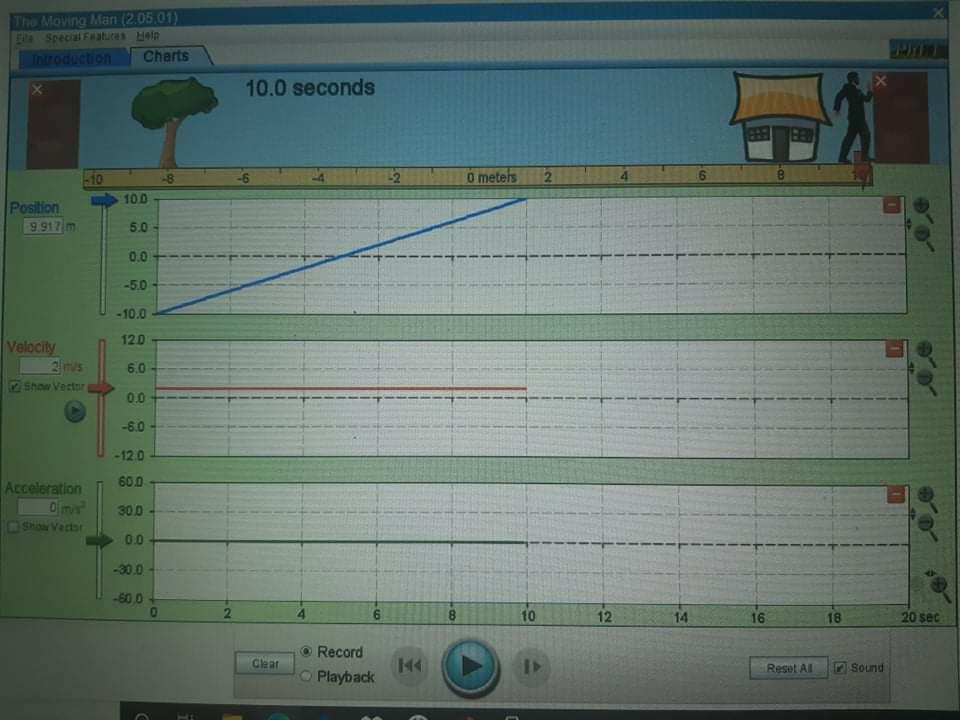The image size is (960, 720).
Task: Click the moving man figure
Action: point(852,118)
